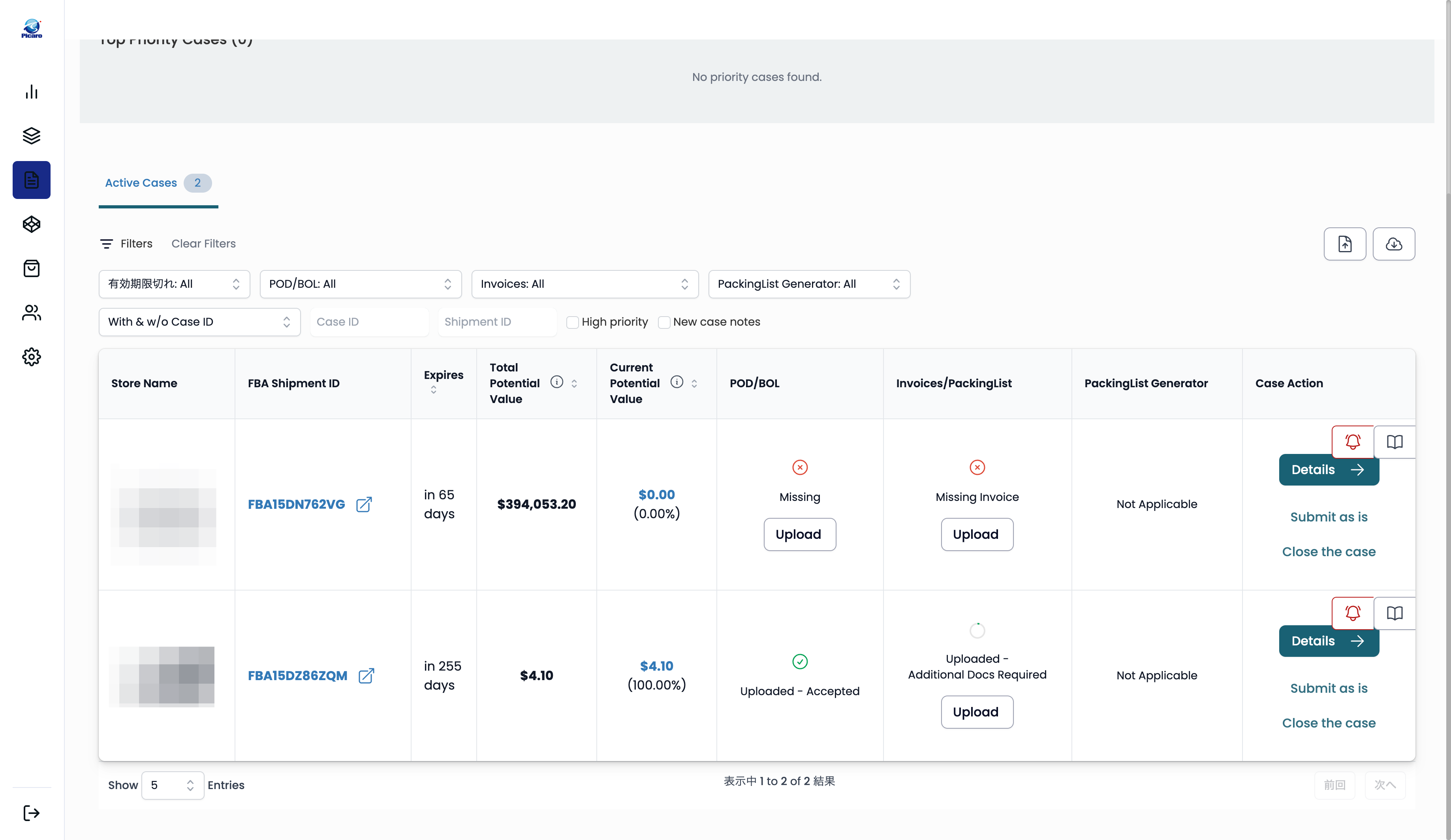Screen dimensions: 1451x840
Task: Upload POD/BOL for FBA15DN762VG
Action: click(x=799, y=534)
